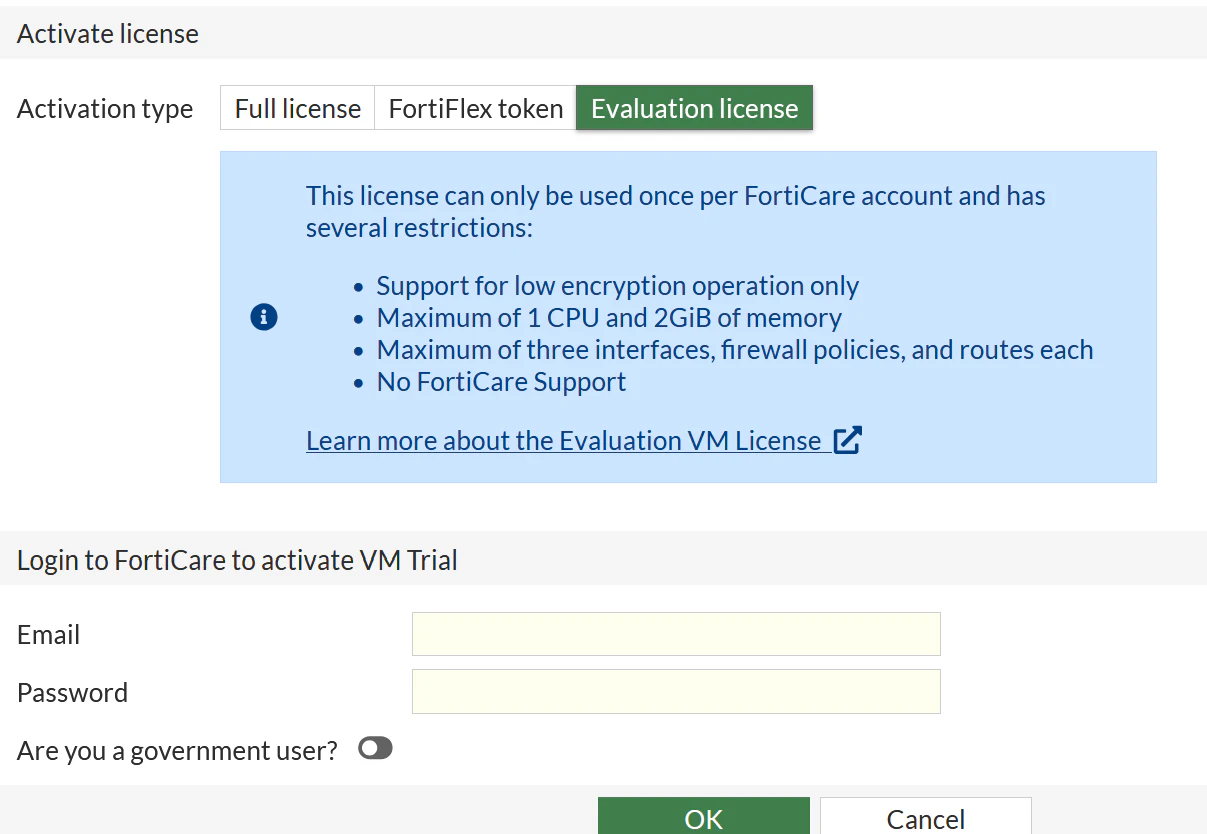The height and width of the screenshot is (834, 1207).
Task: Select the Full license activation type
Action: 297,108
